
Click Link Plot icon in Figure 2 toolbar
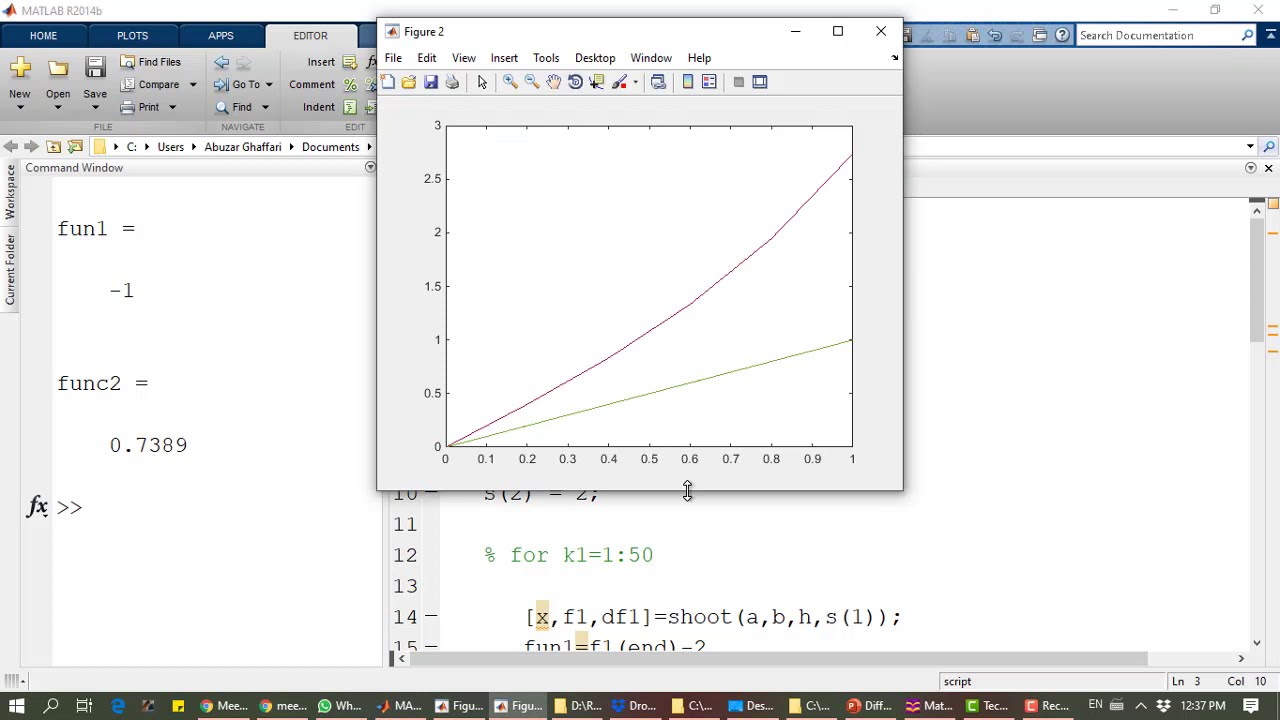(658, 82)
